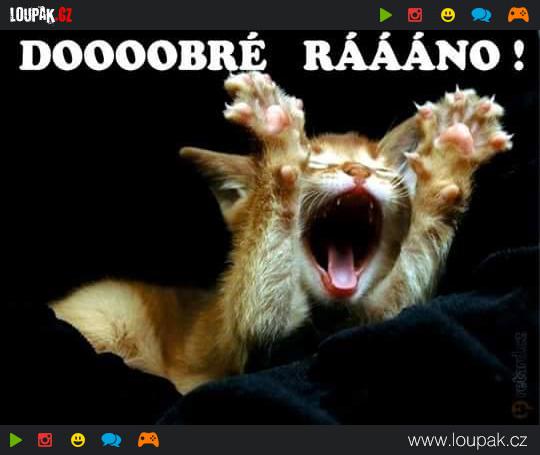Click the word RÁÁÁNO in the caption
This screenshot has width=540, height=455.
tap(402, 55)
